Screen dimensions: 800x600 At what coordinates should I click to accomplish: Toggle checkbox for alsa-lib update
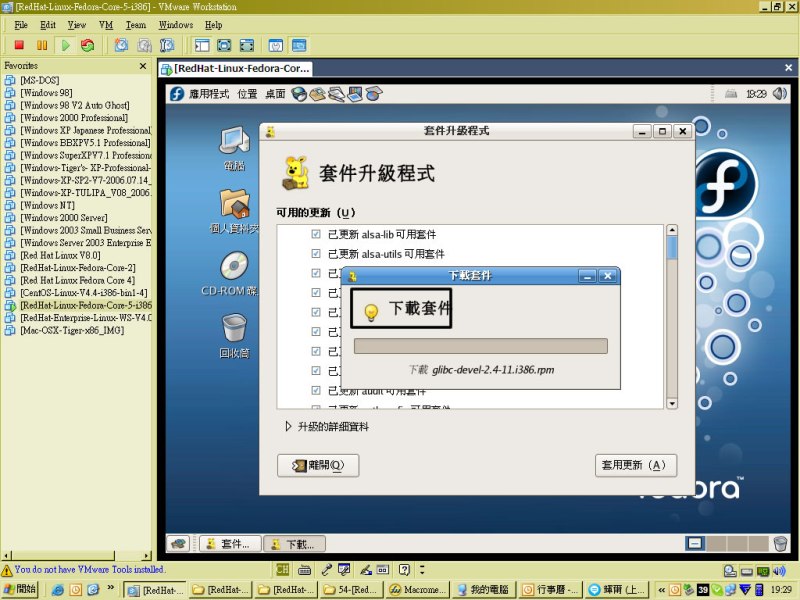pyautogui.click(x=316, y=234)
